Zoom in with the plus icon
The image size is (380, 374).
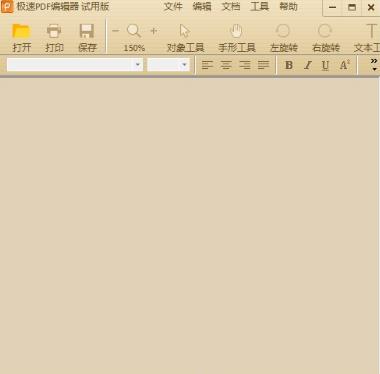(154, 31)
